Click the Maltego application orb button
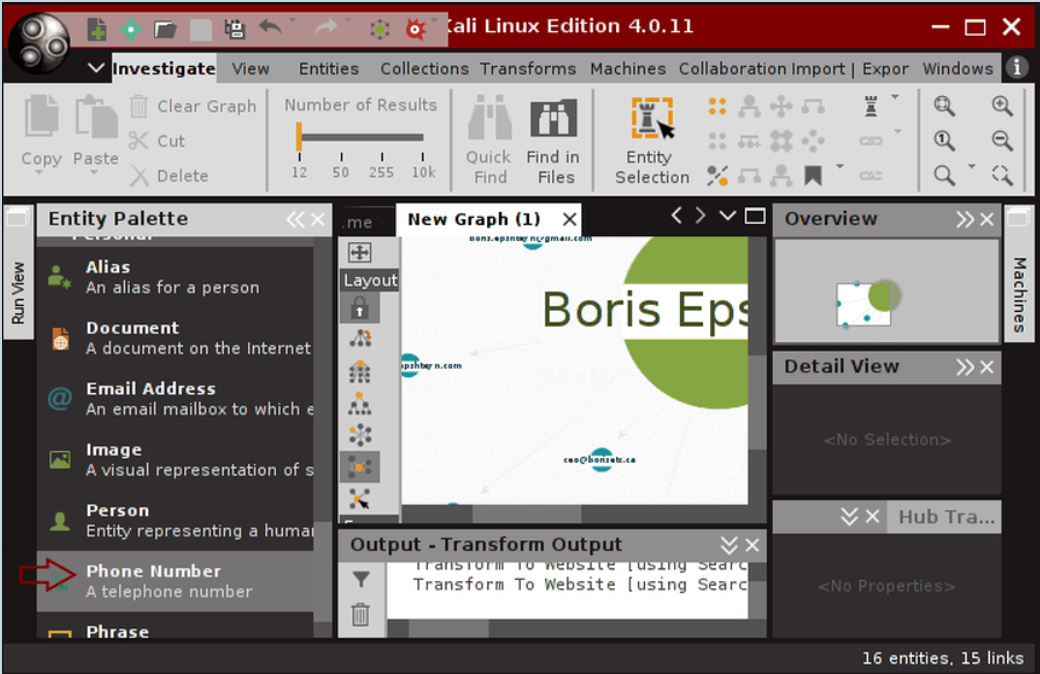Viewport: 1040px width, 674px height. click(40, 41)
